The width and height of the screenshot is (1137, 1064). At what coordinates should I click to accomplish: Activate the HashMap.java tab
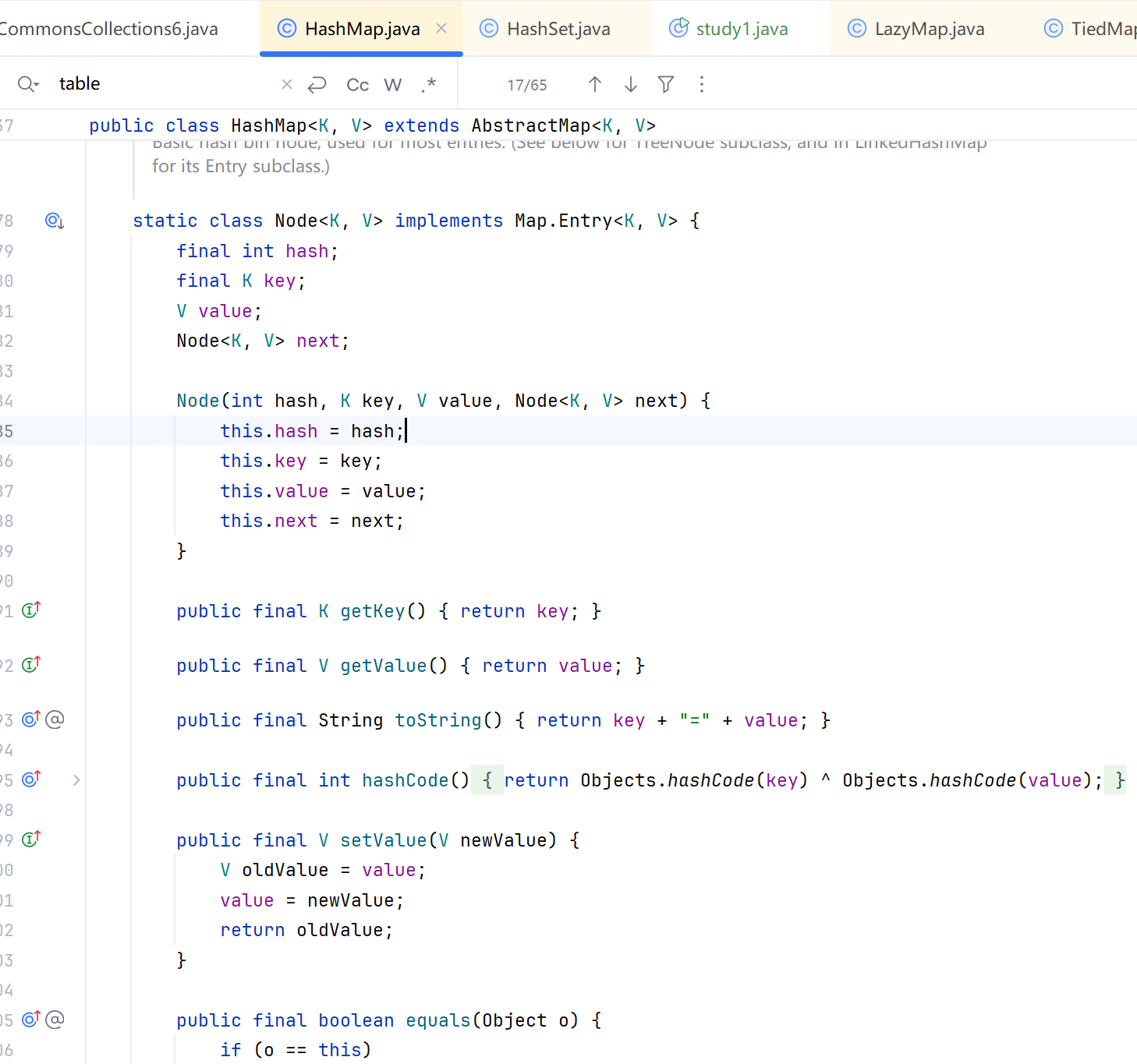pos(362,29)
